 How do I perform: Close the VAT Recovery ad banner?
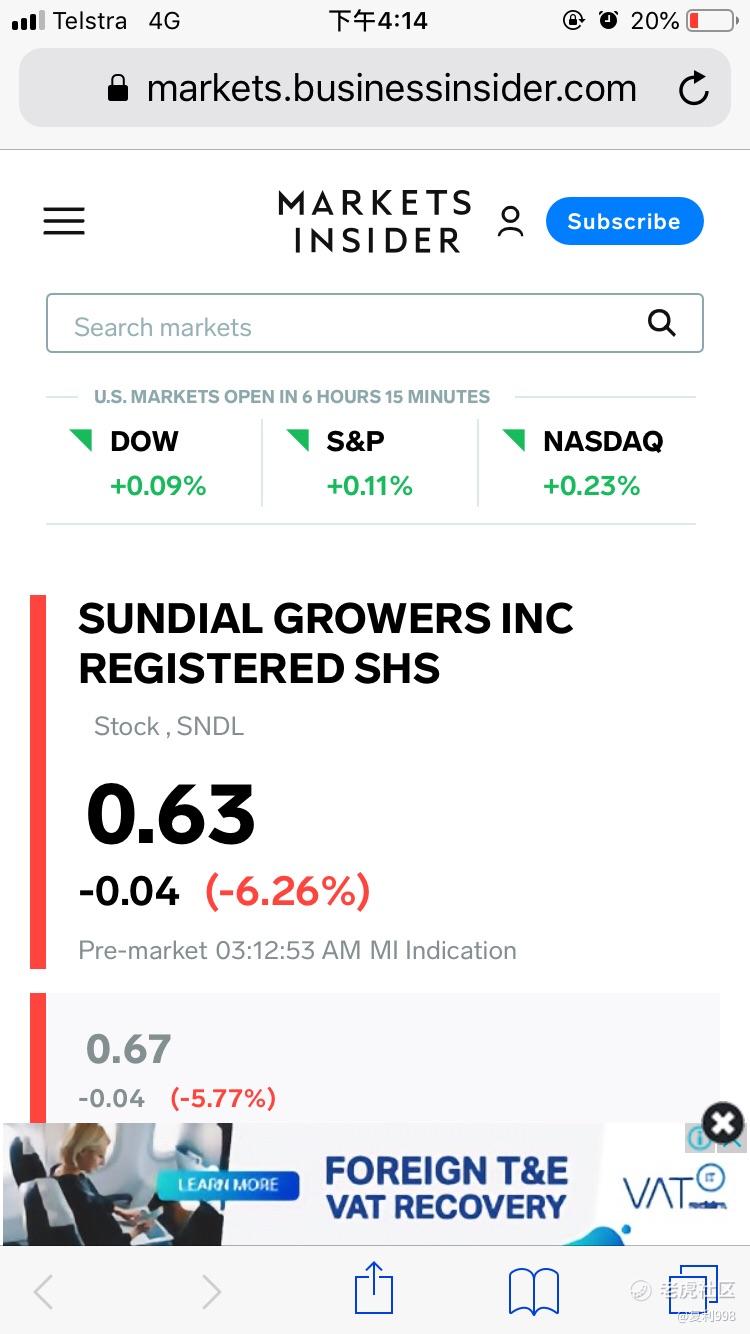723,1123
